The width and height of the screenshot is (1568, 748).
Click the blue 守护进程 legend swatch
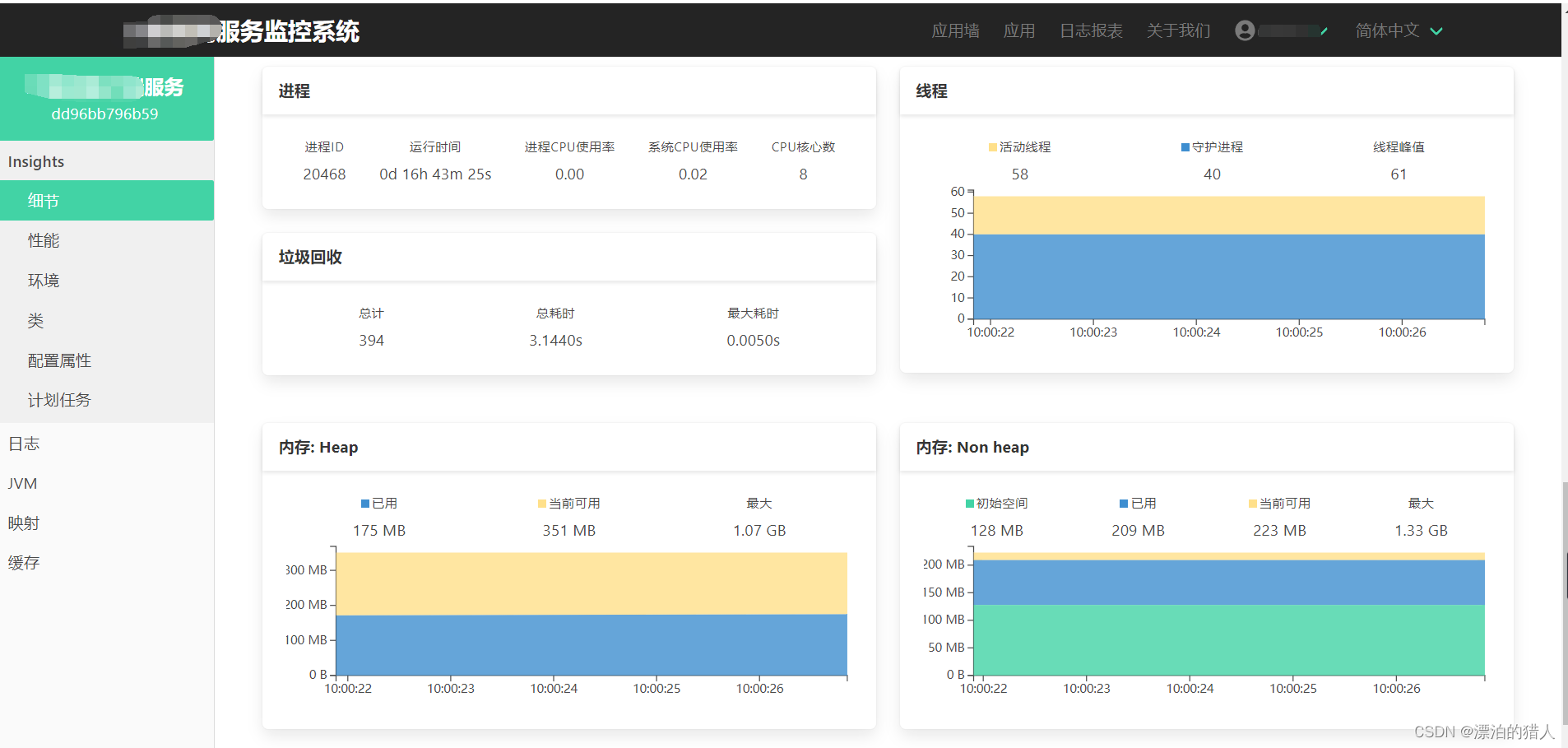click(1185, 147)
